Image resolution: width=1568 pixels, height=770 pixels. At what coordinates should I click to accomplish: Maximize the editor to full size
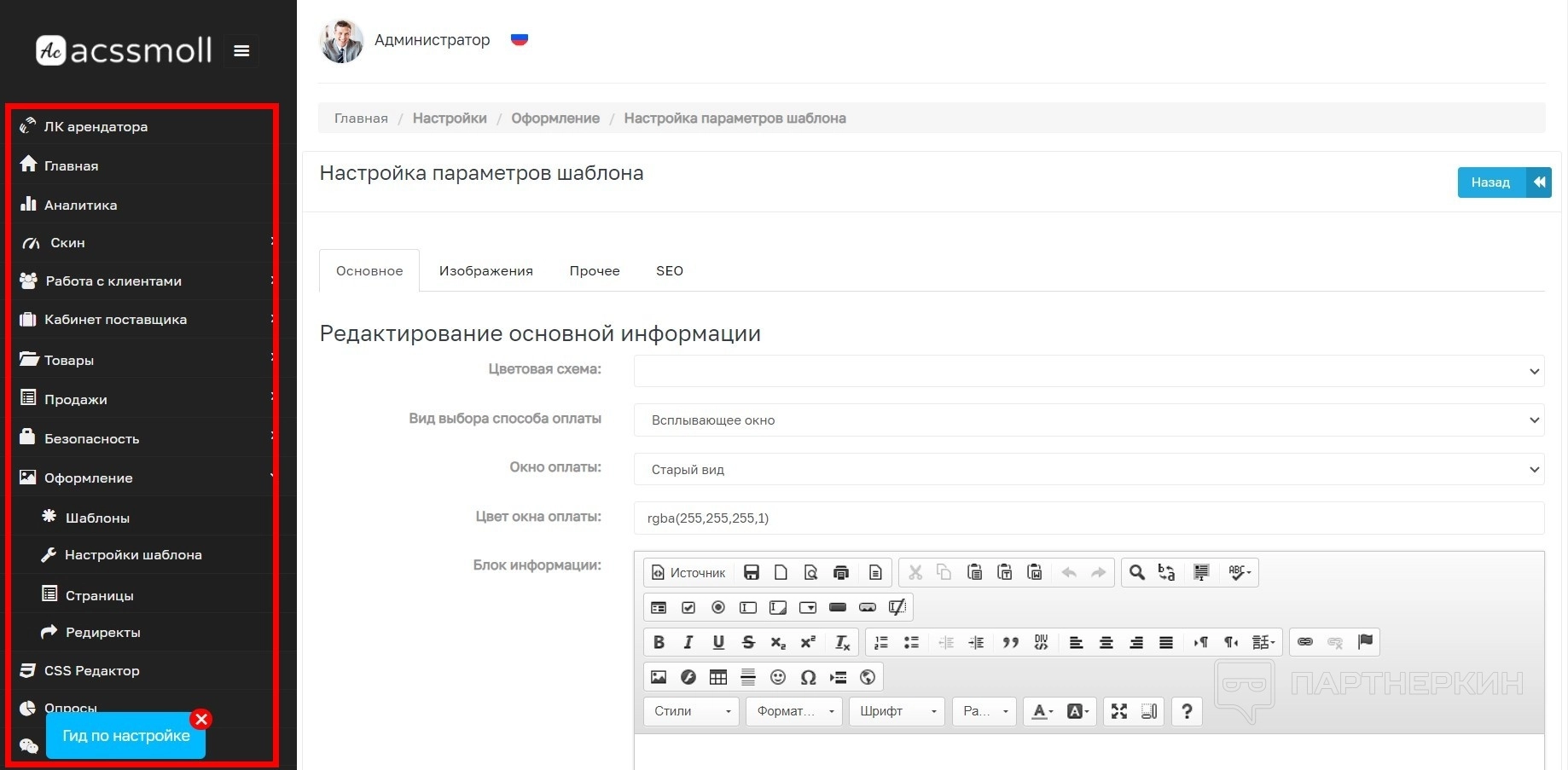[1119, 711]
